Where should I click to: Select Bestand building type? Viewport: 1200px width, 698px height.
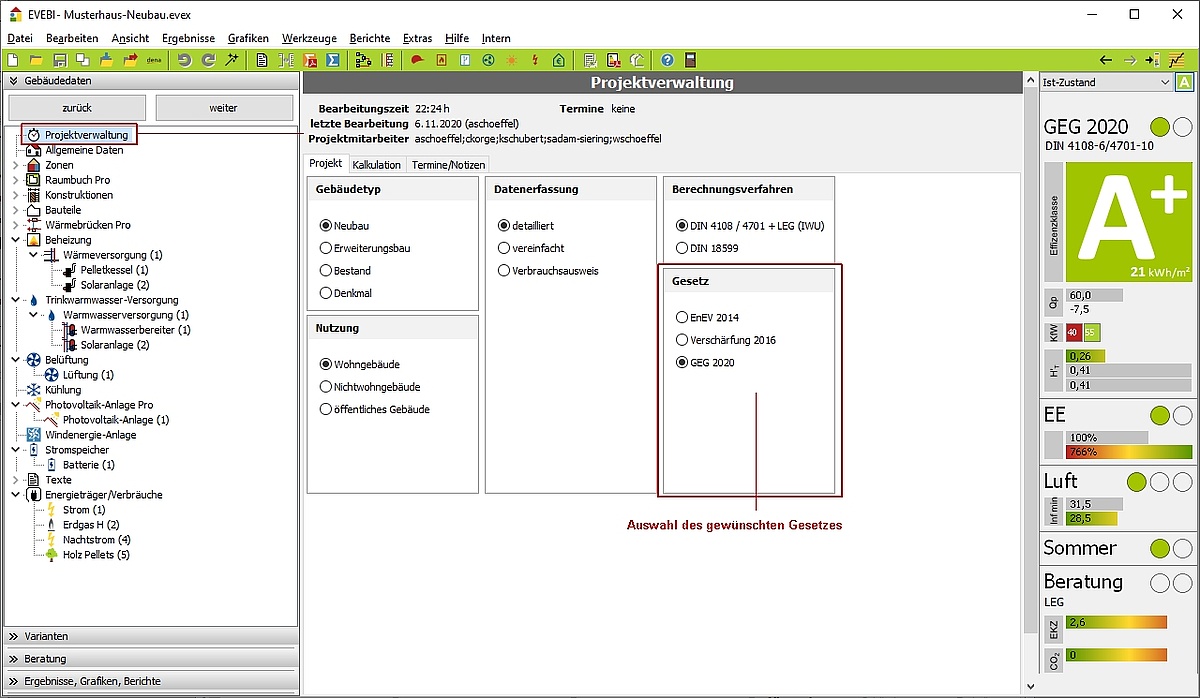(x=345, y=270)
